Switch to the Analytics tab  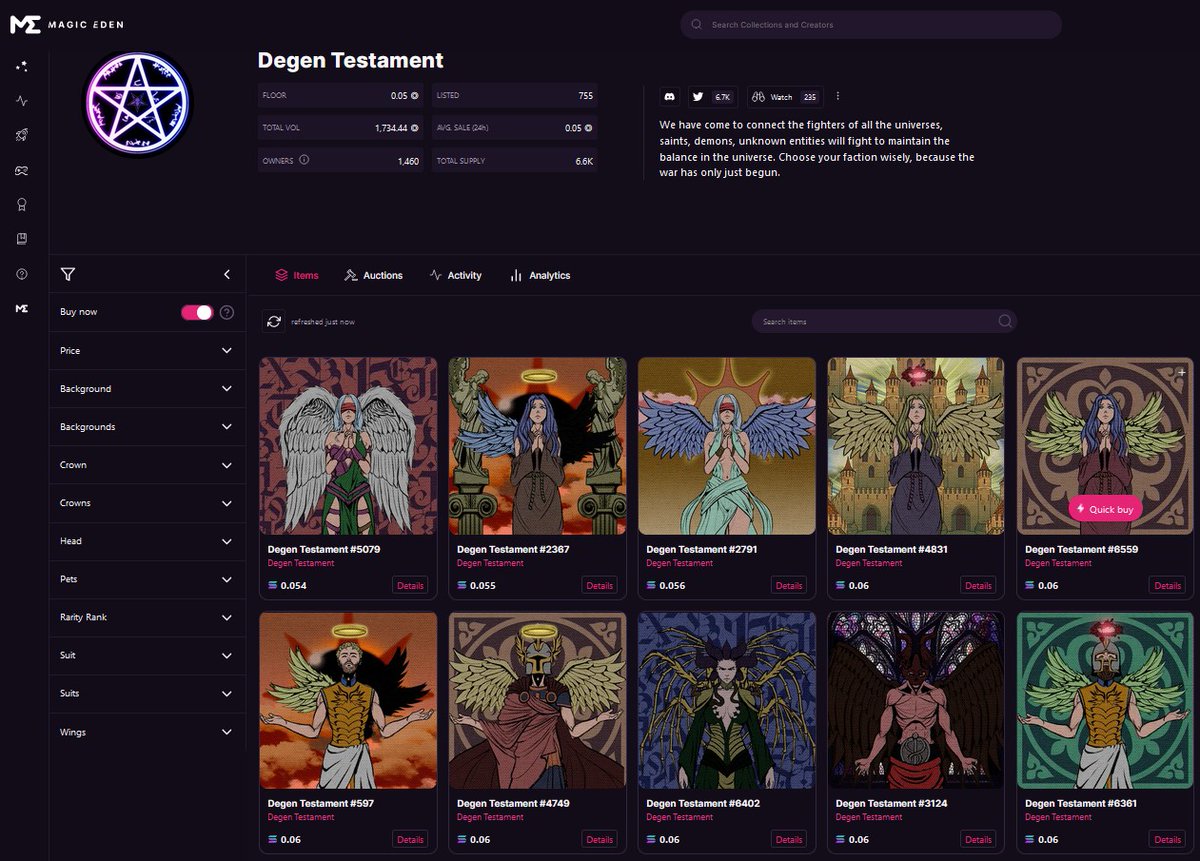pos(540,275)
